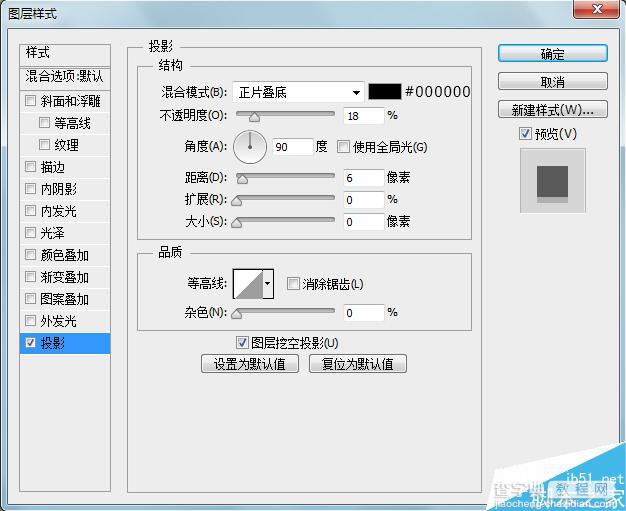Enable the 图案叠加 checkbox
This screenshot has width=626, height=511.
30,298
